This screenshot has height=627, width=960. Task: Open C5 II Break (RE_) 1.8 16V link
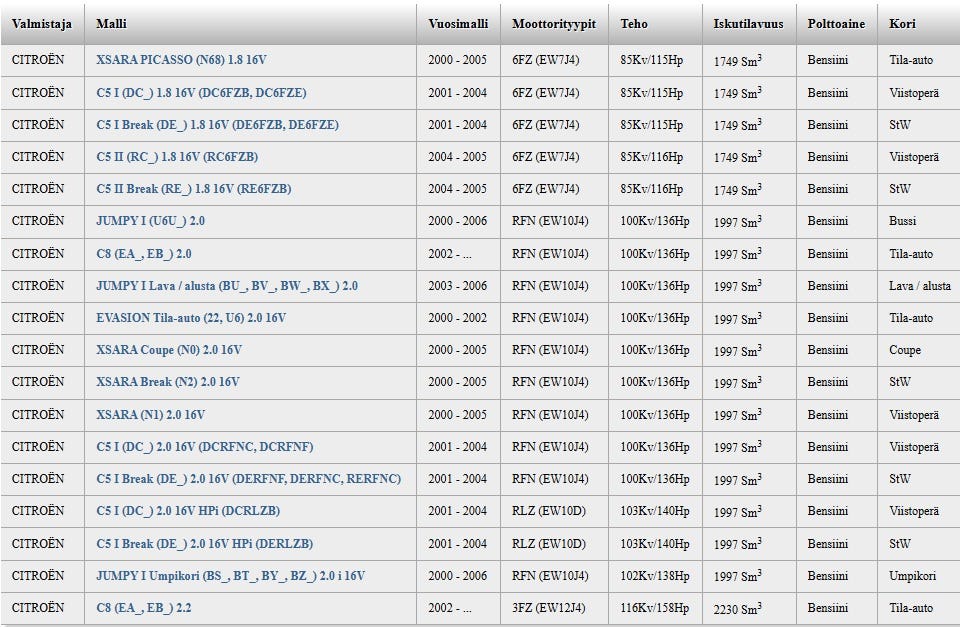pyautogui.click(x=193, y=189)
